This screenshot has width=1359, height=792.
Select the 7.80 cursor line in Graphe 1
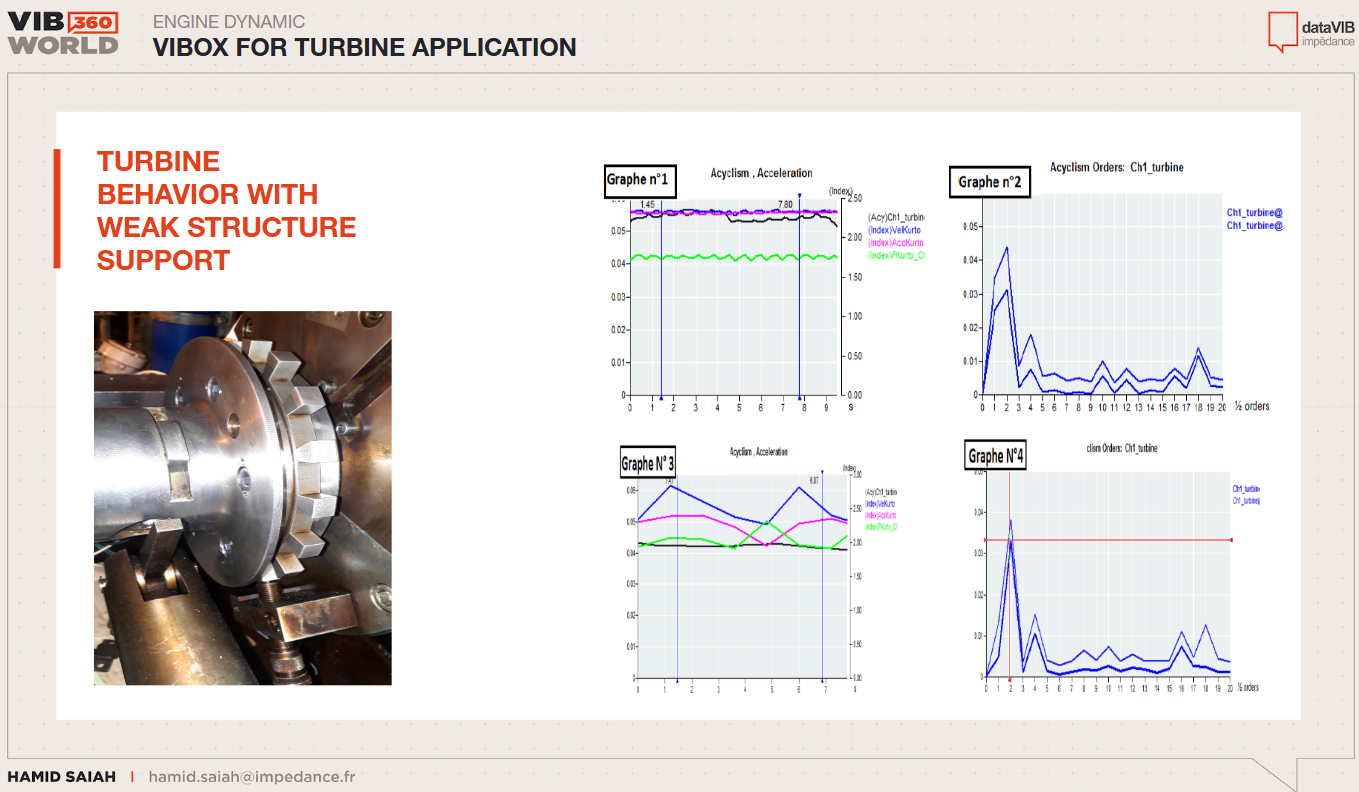click(x=799, y=300)
